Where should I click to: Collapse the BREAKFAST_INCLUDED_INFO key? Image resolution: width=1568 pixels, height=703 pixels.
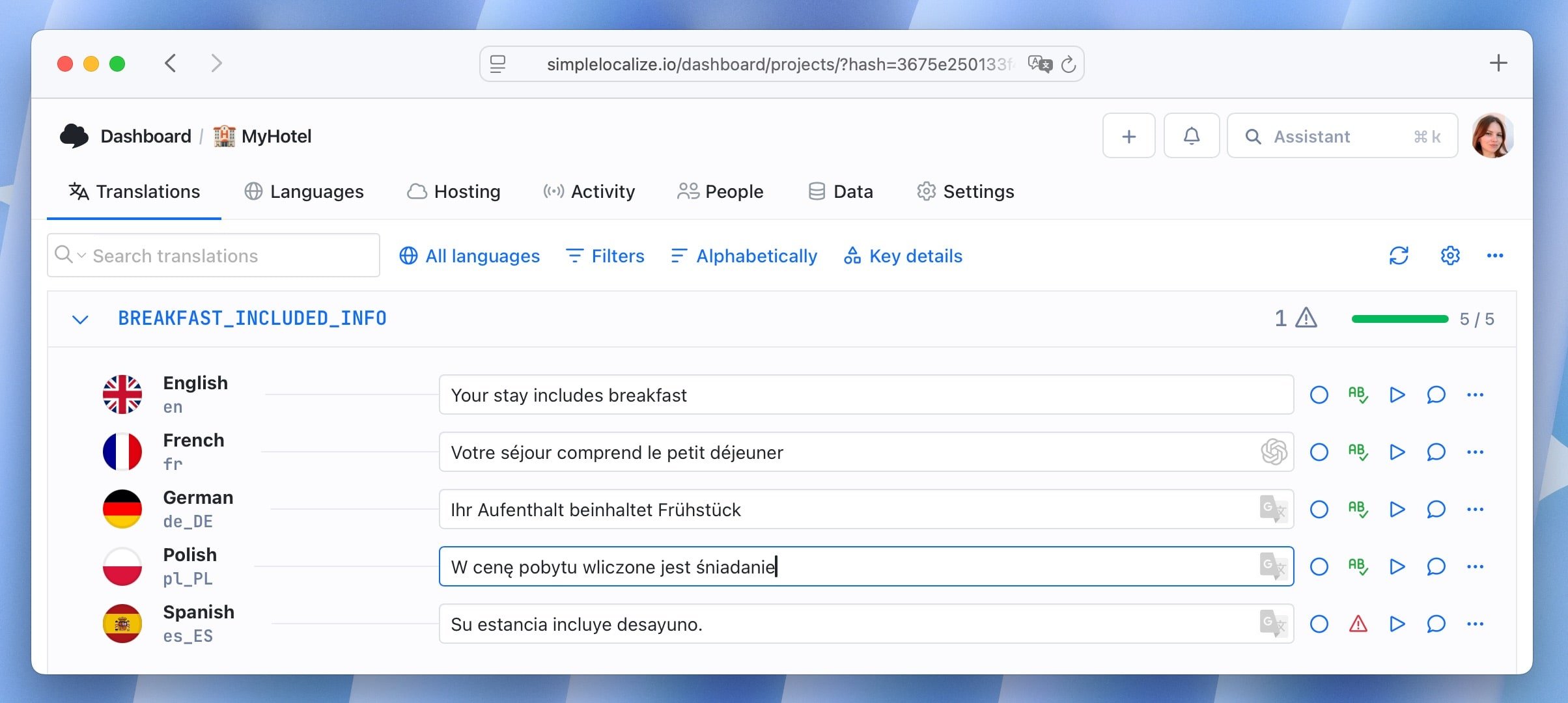[x=80, y=319]
